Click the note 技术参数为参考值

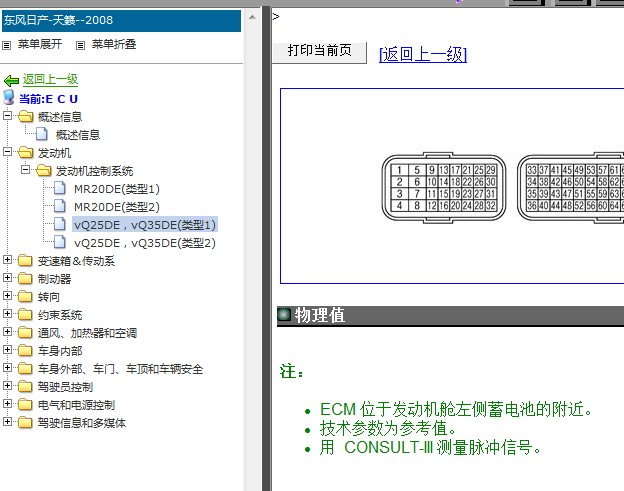click(388, 429)
